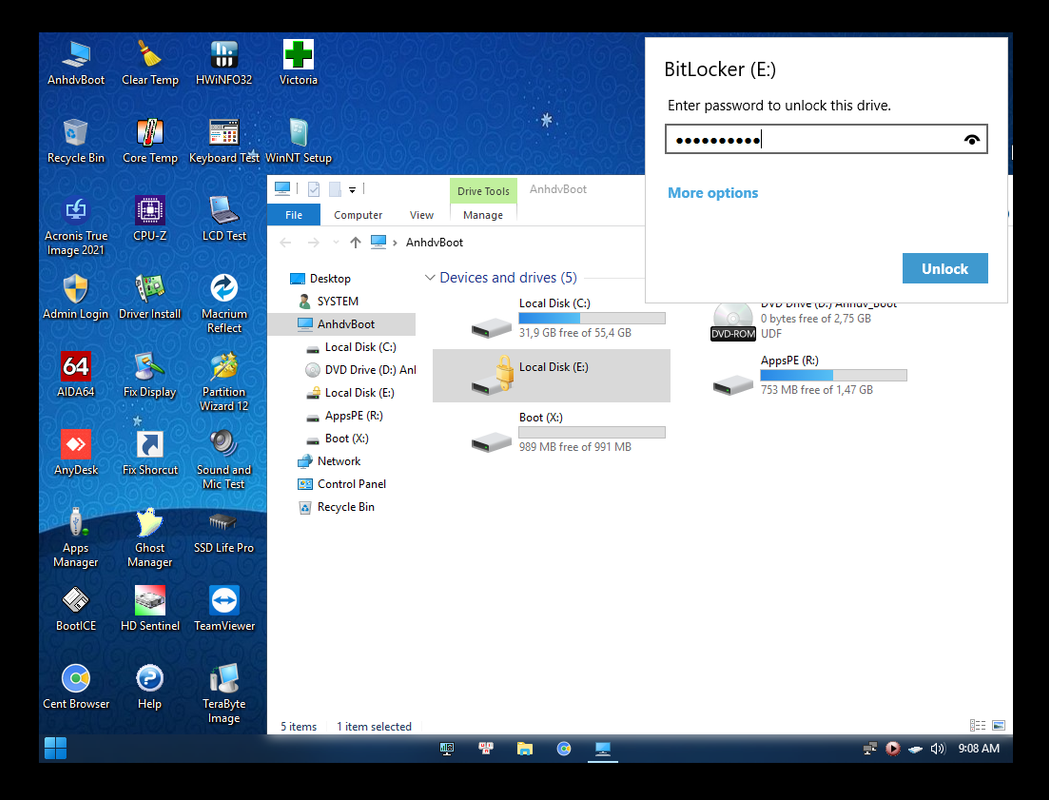Launch Core Temp desktop icon
The image size is (1049, 800).
pyautogui.click(x=150, y=141)
